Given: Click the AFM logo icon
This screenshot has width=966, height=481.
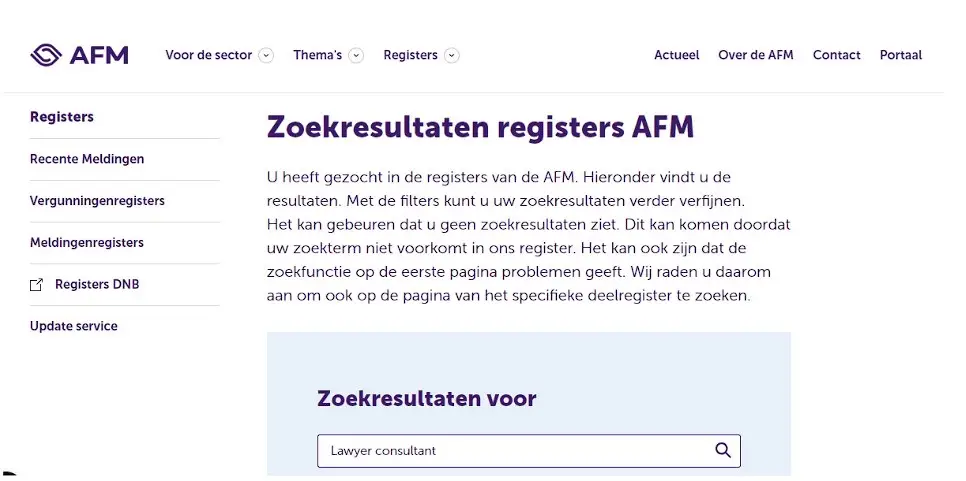Looking at the screenshot, I should (x=46, y=55).
